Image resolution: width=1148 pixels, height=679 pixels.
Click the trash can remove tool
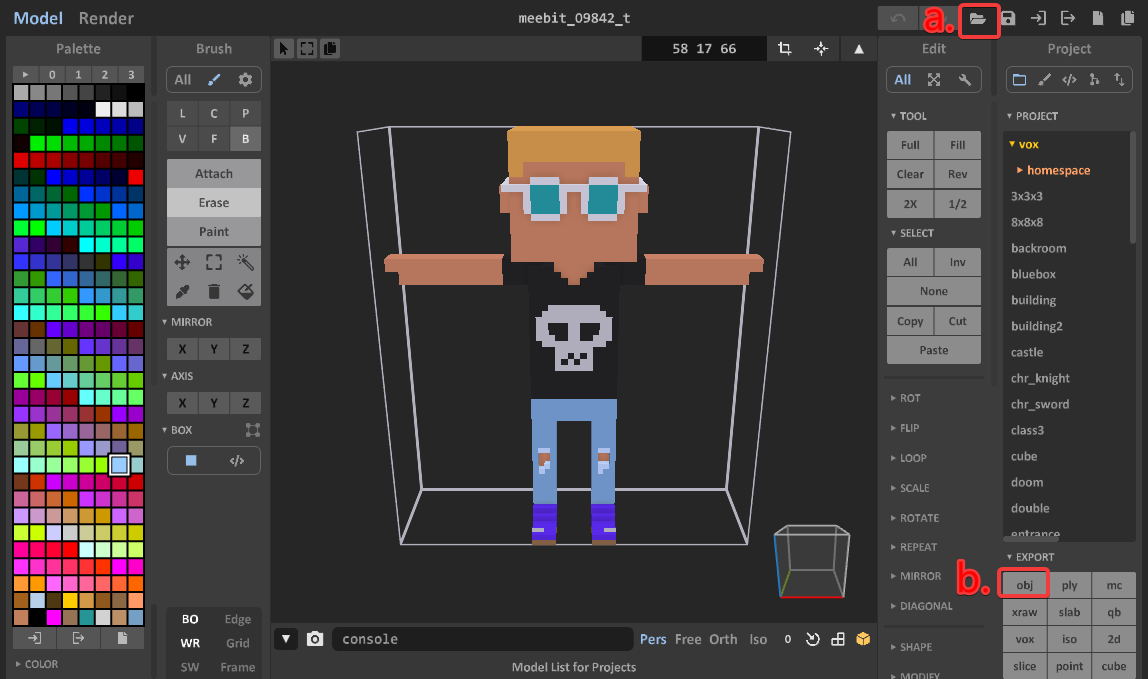[214, 292]
